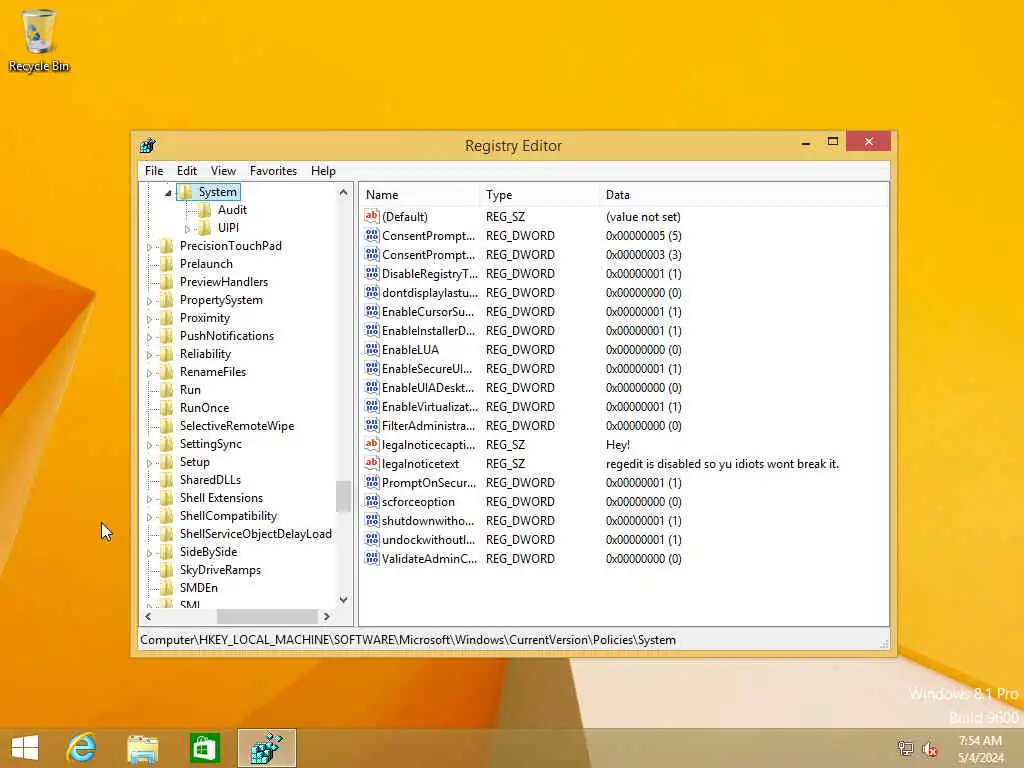The image size is (1024, 768).
Task: Click the FilterAdministra... DWORD icon
Action: [372, 425]
